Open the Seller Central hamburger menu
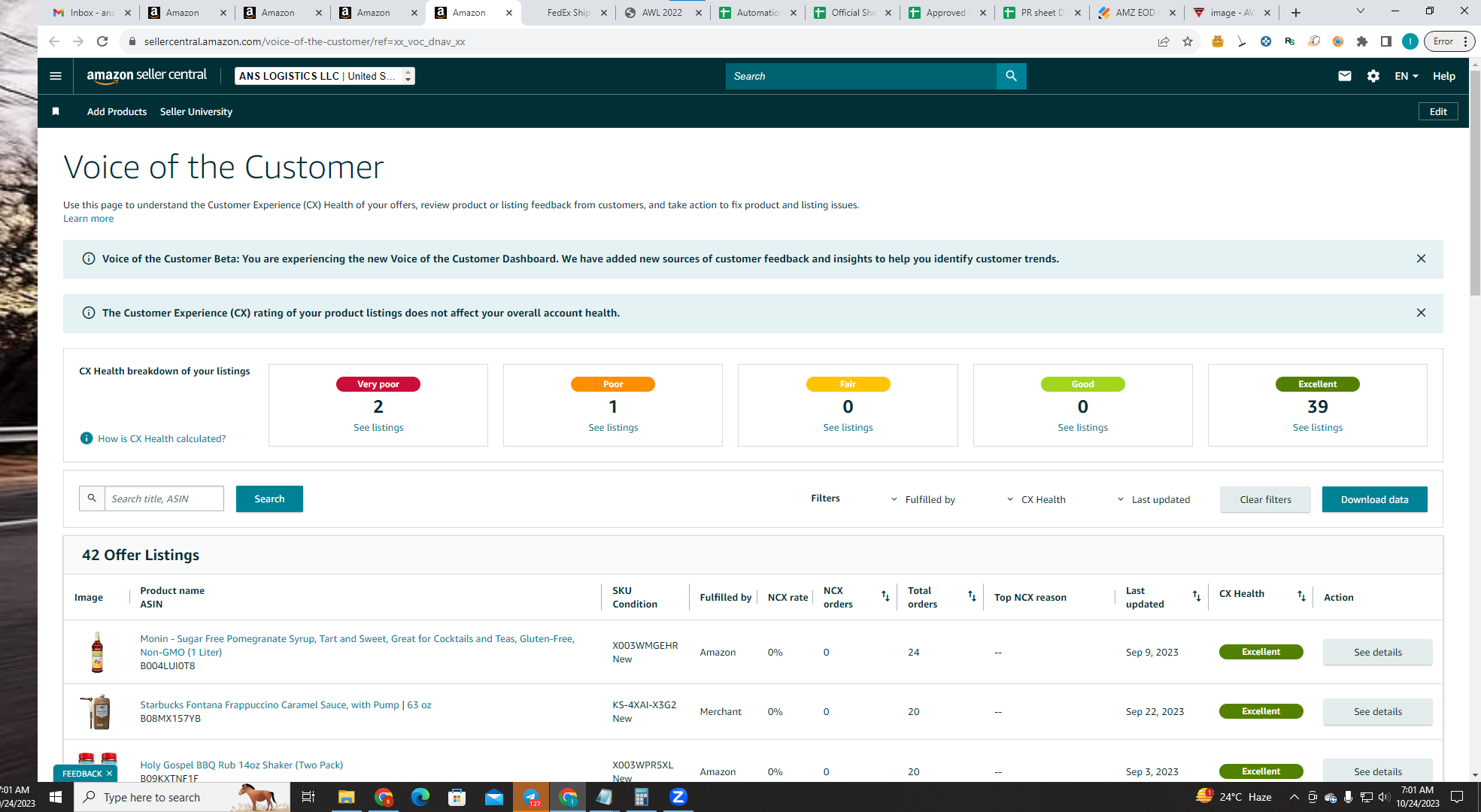Screen dimensions: 1481x812 pos(55,76)
